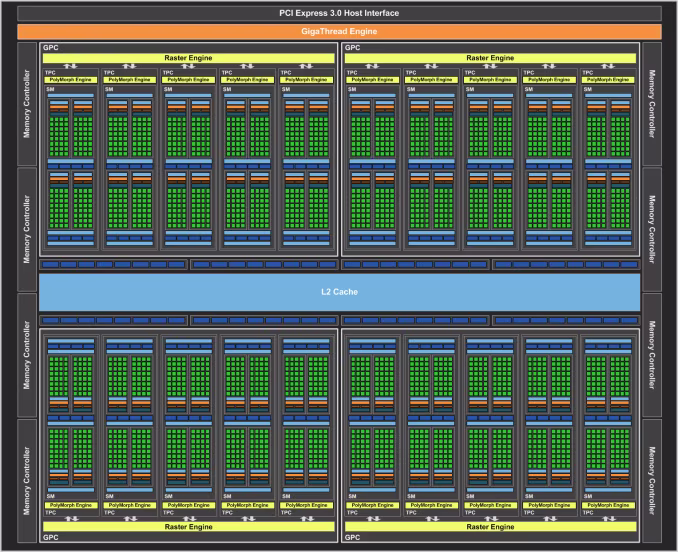Click the first PolyMorph Engine in the top-left GPC
678x552 pixels.
point(70,80)
